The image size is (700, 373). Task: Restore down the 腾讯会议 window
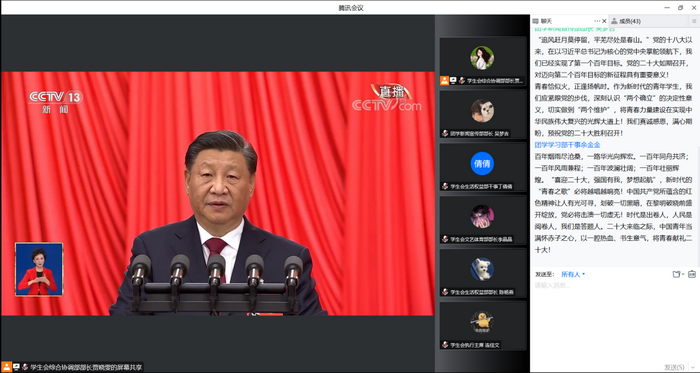pyautogui.click(x=681, y=8)
